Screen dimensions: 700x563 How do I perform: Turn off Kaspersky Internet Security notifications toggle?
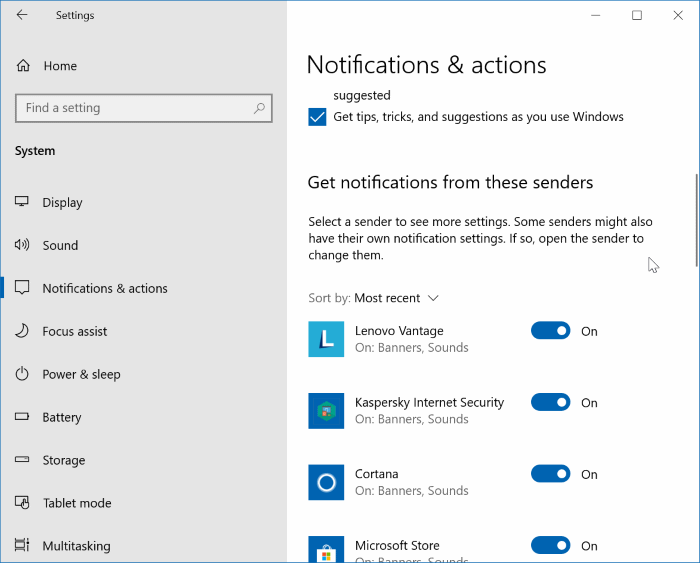(x=550, y=402)
